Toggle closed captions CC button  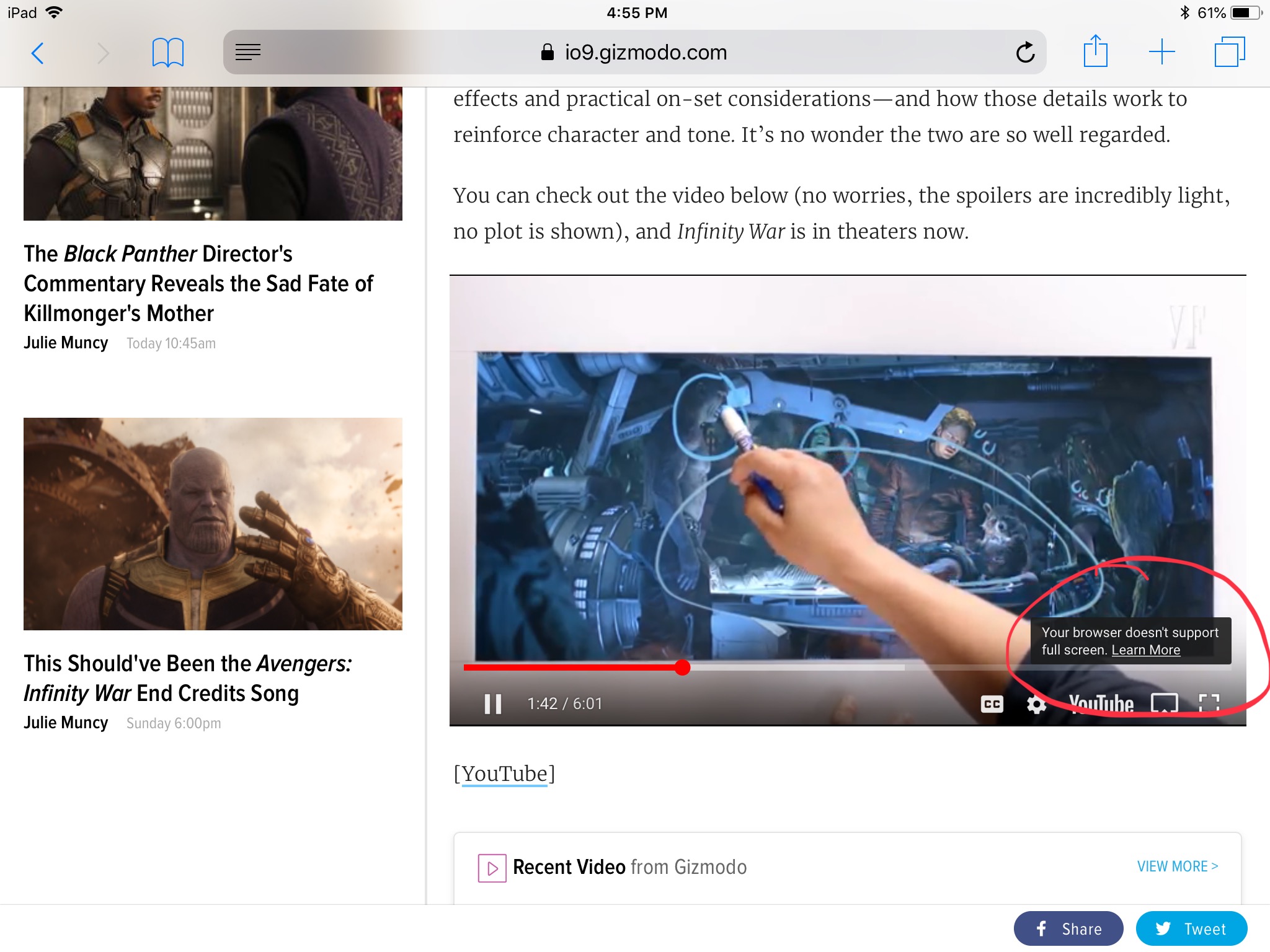(x=992, y=704)
